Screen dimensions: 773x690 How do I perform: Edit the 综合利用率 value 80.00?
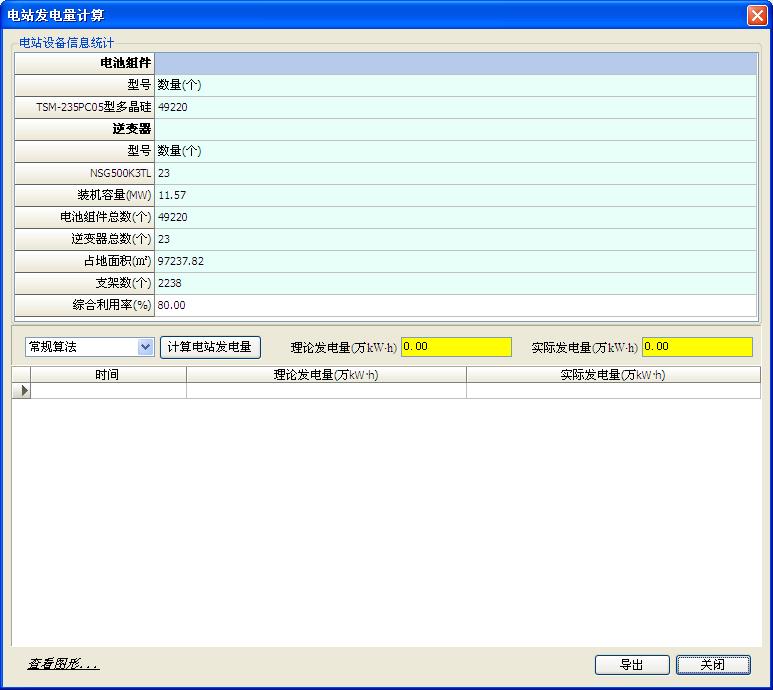tap(456, 305)
